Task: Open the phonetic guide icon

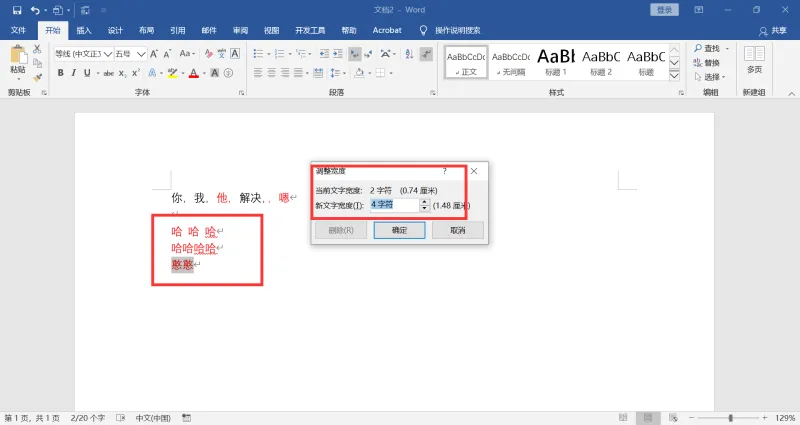Action: [x=221, y=54]
